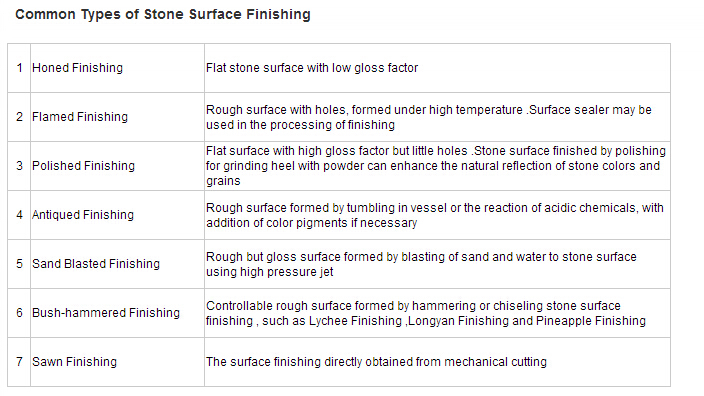Click the 'mechanical cutting' description text
Image resolution: width=704 pixels, height=396 pixels.
coord(376,362)
